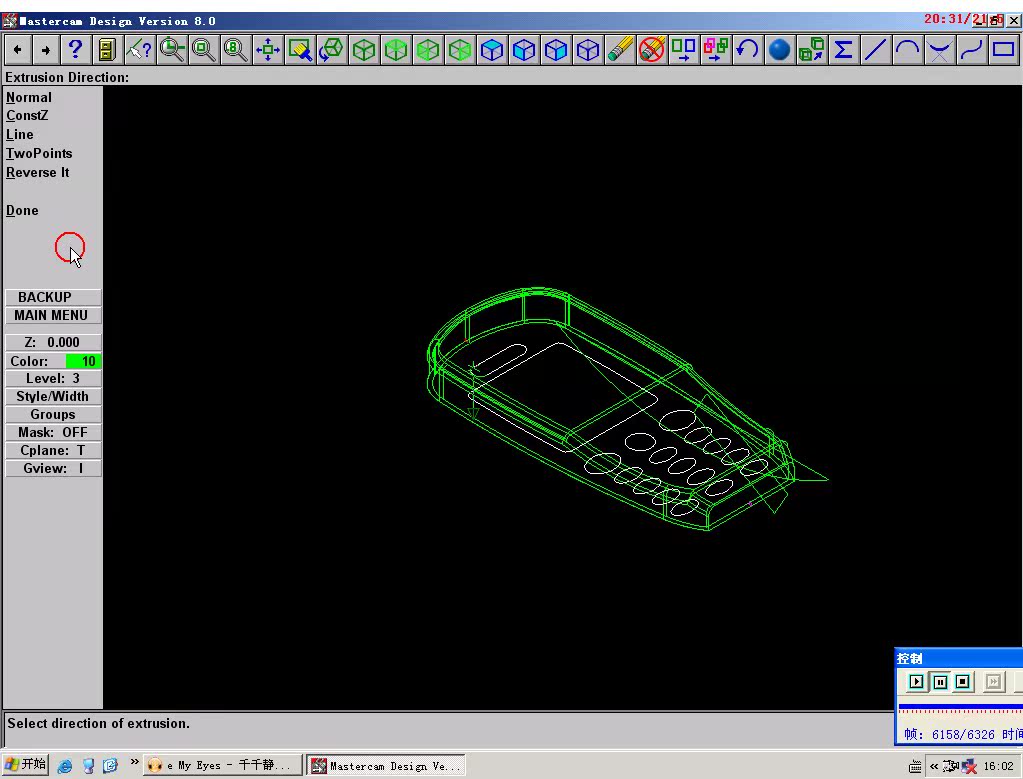This screenshot has width=1023, height=779.
Task: Choose Normal extrusion direction
Action: (x=29, y=97)
